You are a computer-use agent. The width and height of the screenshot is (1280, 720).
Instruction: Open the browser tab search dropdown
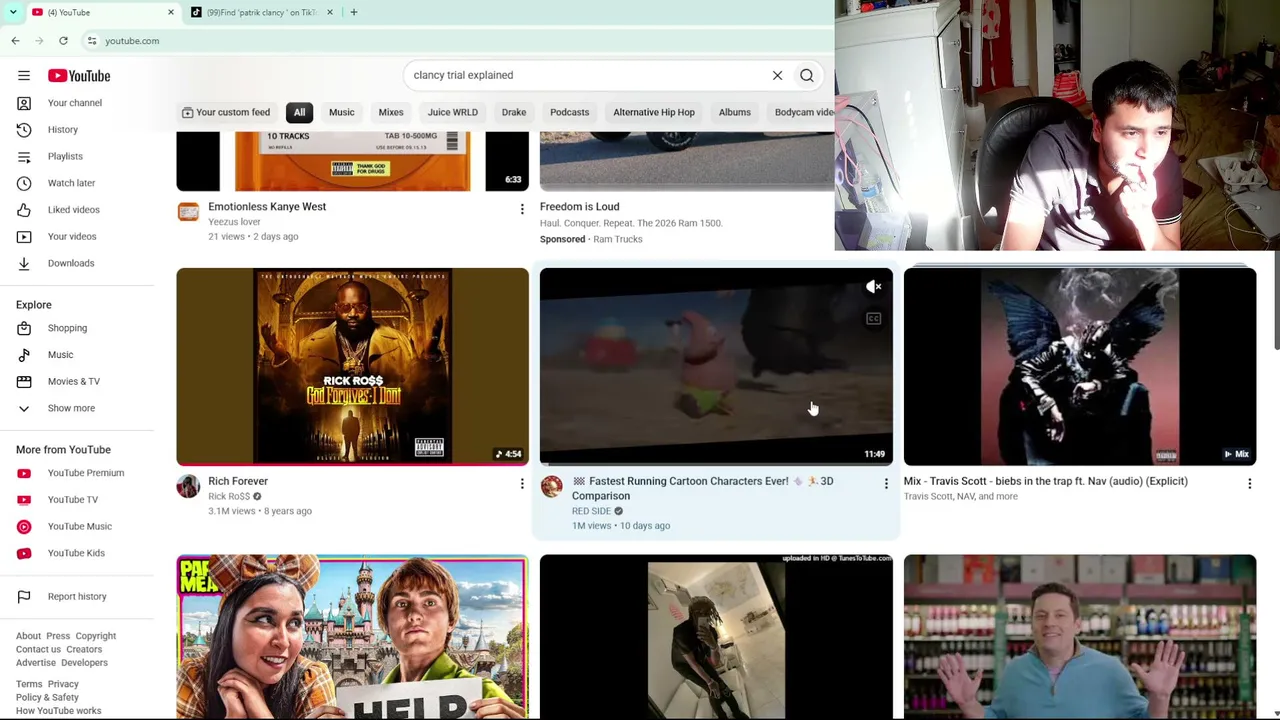[13, 12]
